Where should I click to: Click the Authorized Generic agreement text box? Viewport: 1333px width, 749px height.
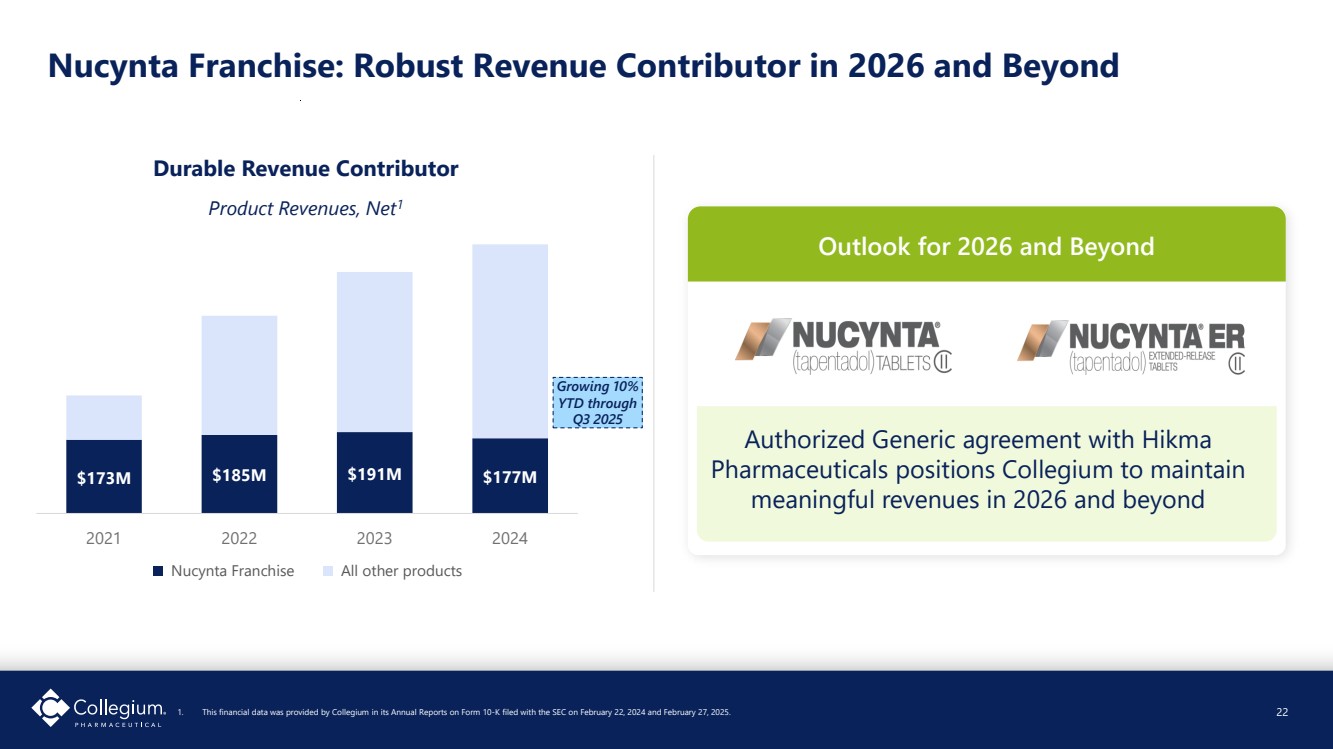(986, 469)
